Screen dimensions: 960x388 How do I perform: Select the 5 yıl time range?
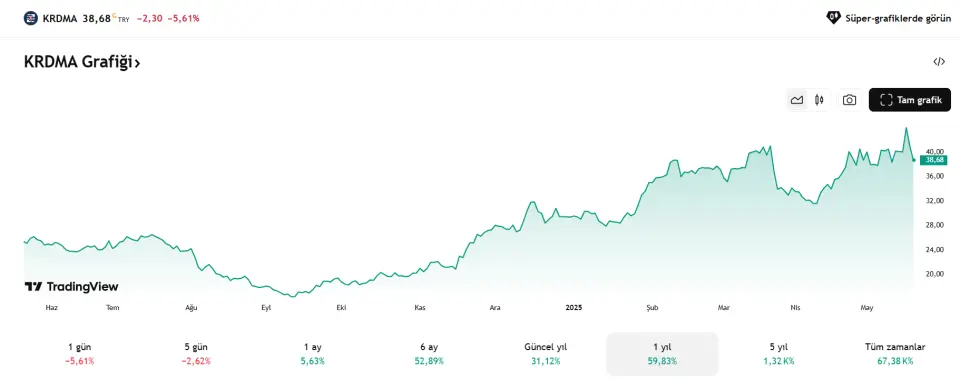tap(779, 354)
